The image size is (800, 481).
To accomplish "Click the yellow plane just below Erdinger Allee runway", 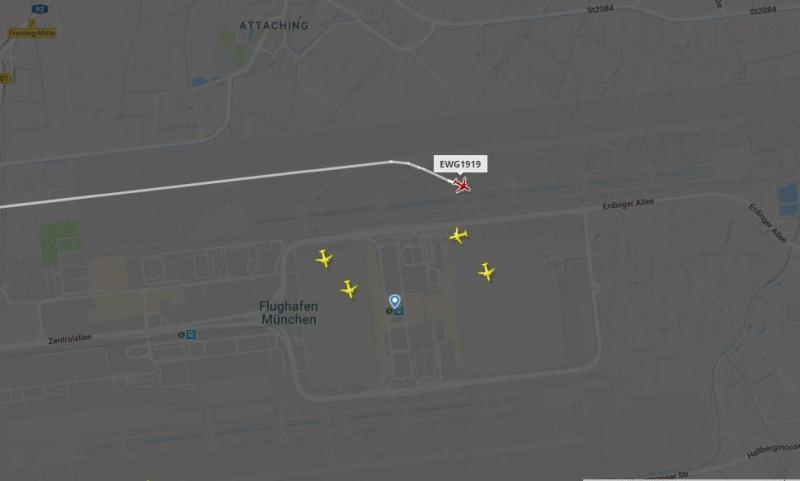I will (x=458, y=236).
